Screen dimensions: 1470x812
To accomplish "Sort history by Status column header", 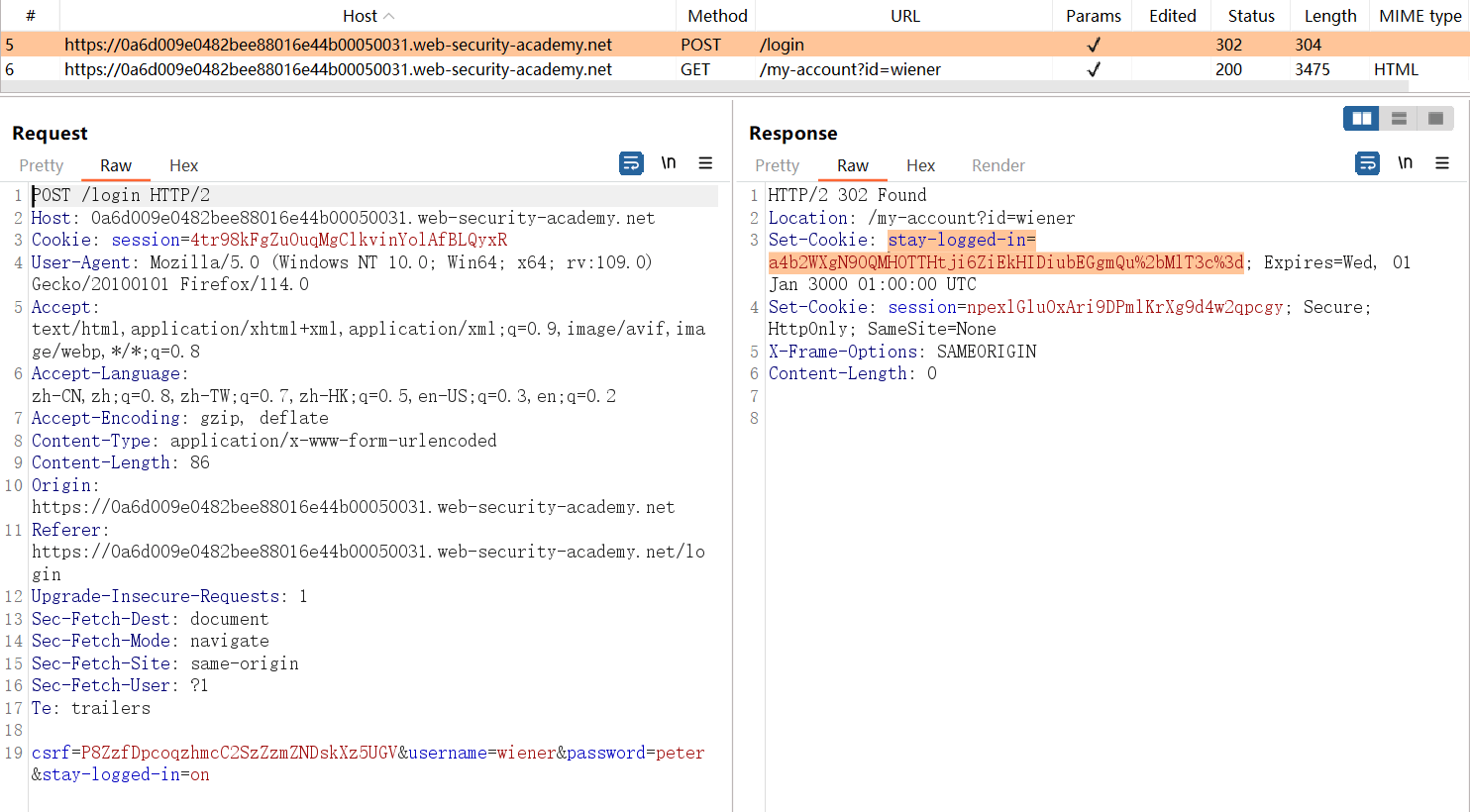I will pos(1251,16).
